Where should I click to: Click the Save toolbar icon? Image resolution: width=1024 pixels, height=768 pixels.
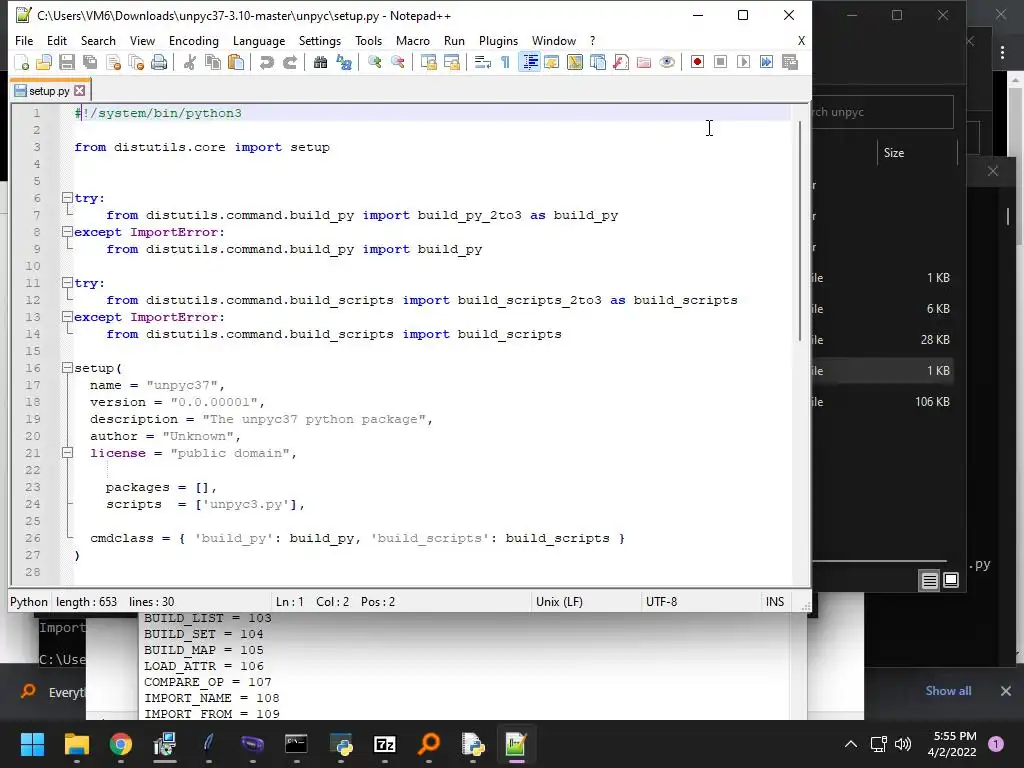pyautogui.click(x=67, y=62)
